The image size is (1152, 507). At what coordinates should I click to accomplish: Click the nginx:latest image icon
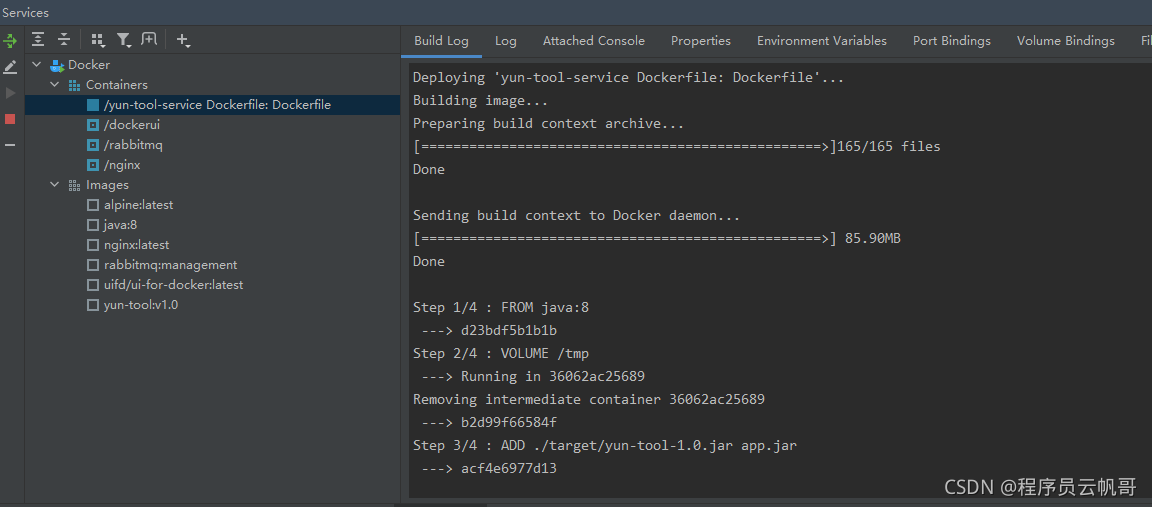click(x=93, y=245)
